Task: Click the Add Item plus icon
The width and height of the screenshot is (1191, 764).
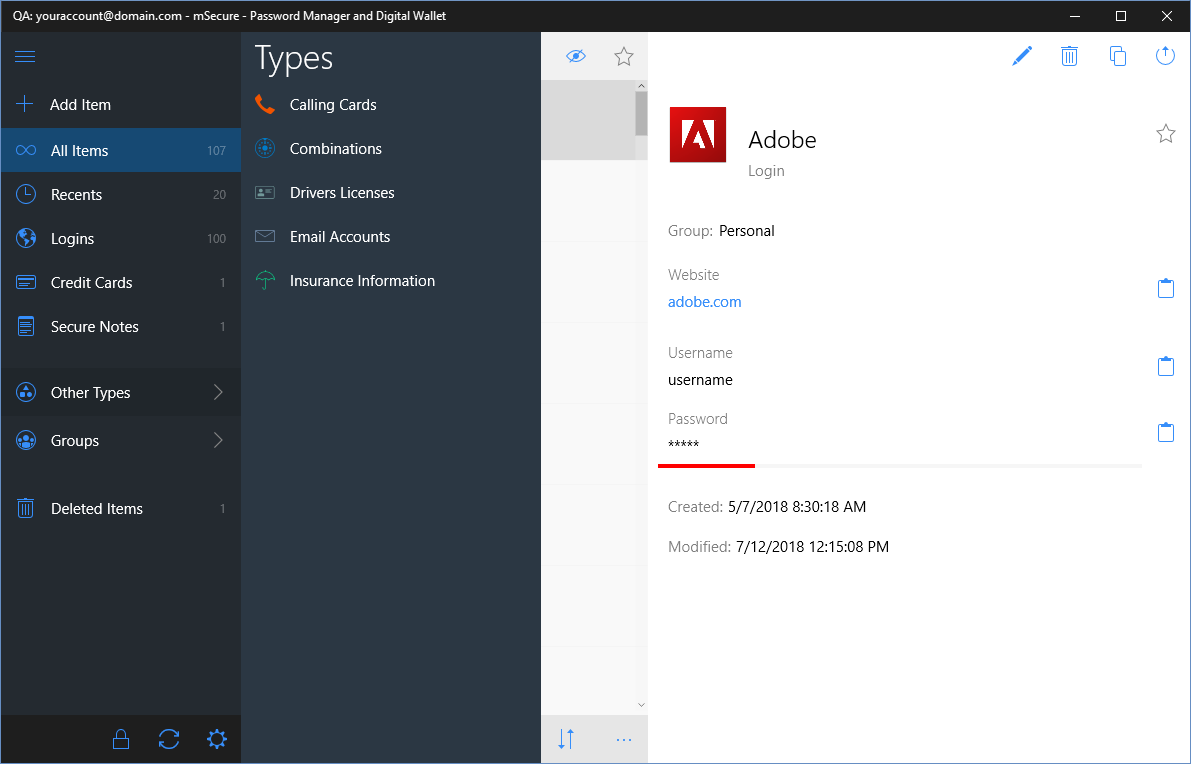Action: 25,104
